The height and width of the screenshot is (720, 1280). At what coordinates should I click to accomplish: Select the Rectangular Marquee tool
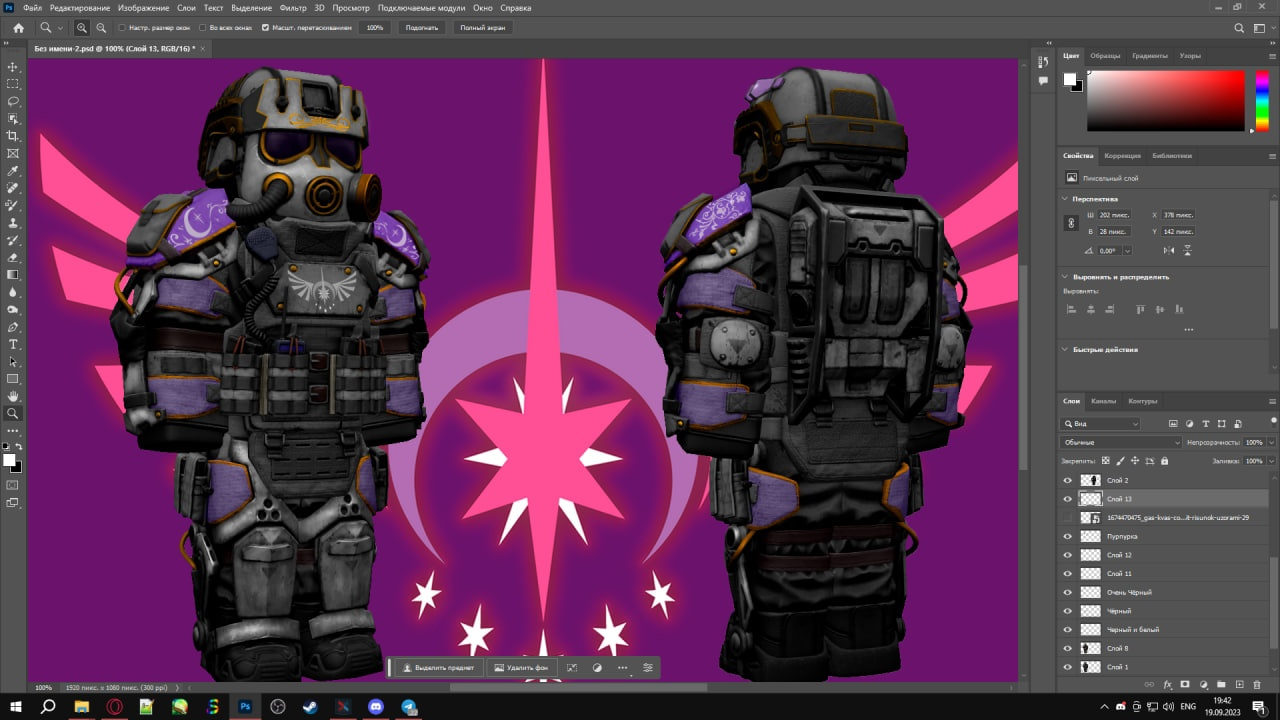click(x=13, y=84)
